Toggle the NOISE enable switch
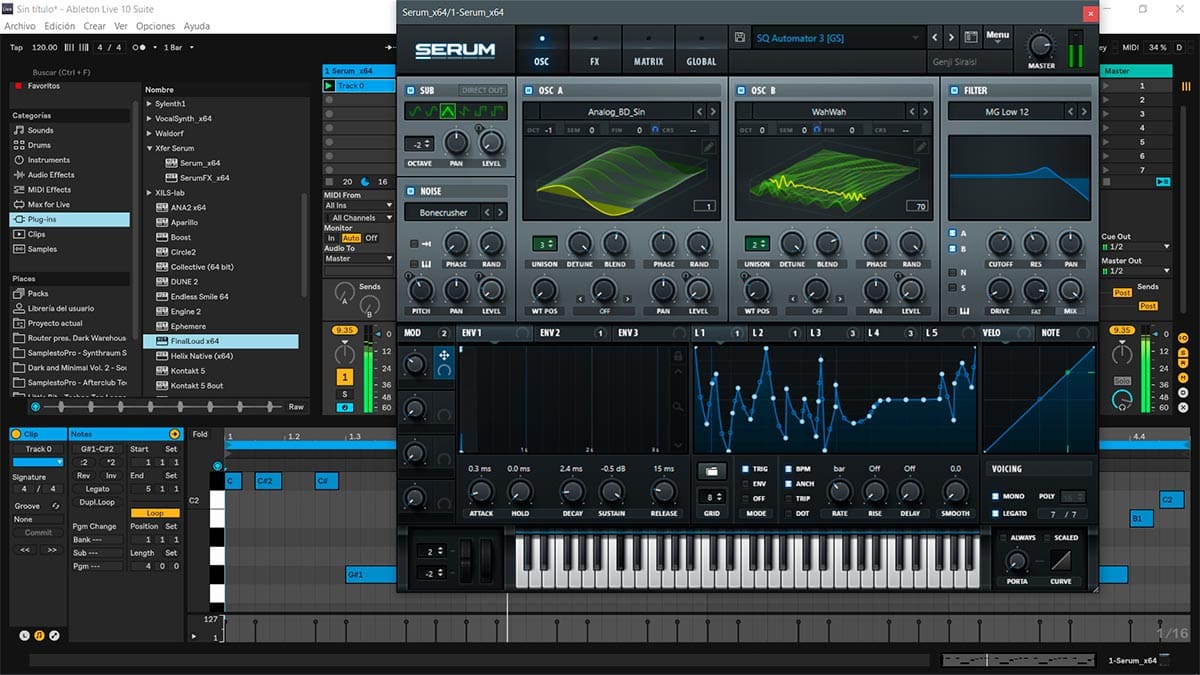This screenshot has height=675, width=1200. point(411,191)
